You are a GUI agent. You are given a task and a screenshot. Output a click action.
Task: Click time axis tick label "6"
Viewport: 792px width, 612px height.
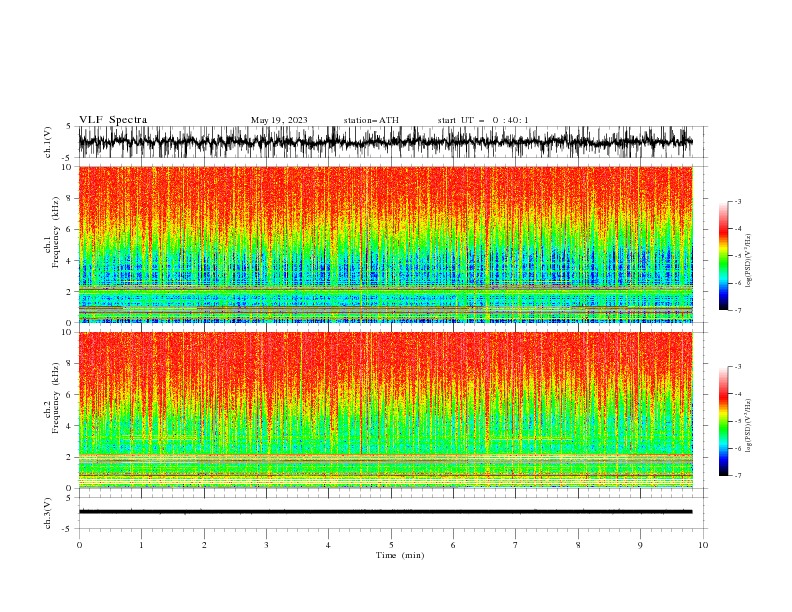point(453,545)
